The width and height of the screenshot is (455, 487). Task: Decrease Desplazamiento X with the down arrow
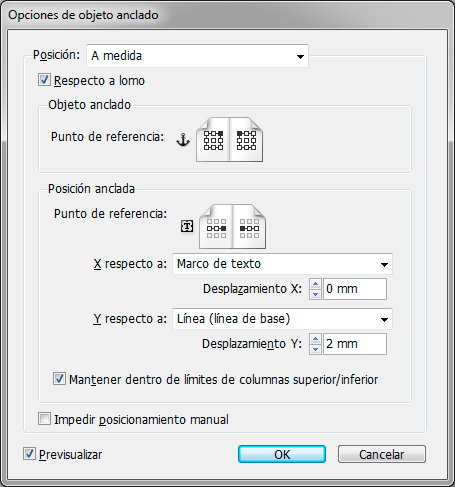point(315,294)
